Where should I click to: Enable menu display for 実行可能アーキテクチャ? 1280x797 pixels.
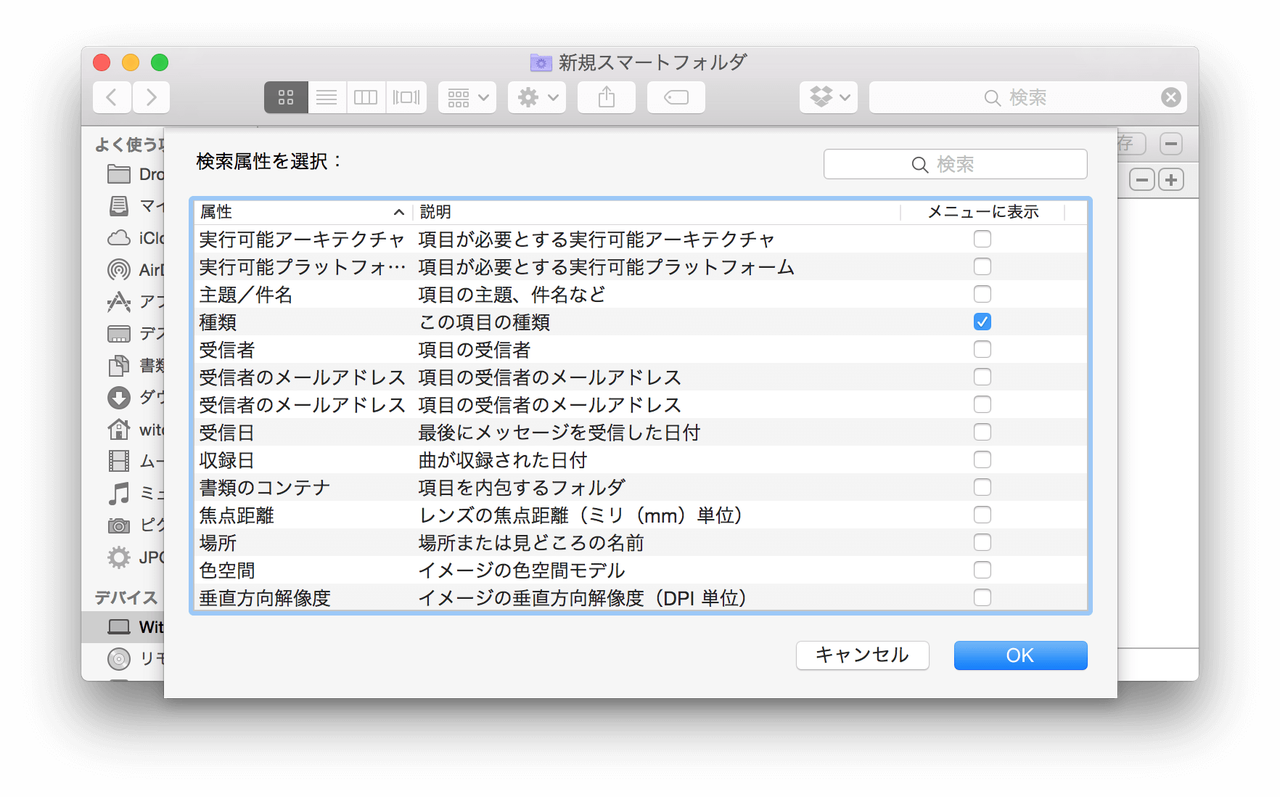[982, 239]
